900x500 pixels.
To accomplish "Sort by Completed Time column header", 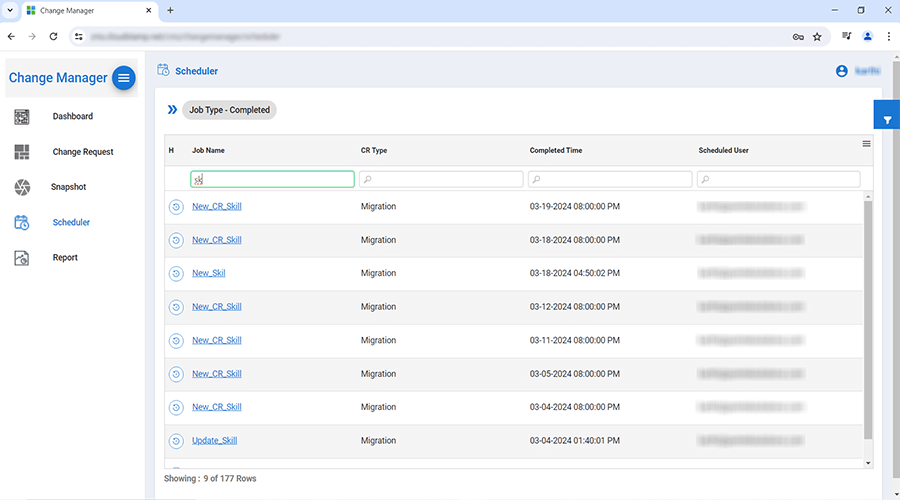I will 556,150.
